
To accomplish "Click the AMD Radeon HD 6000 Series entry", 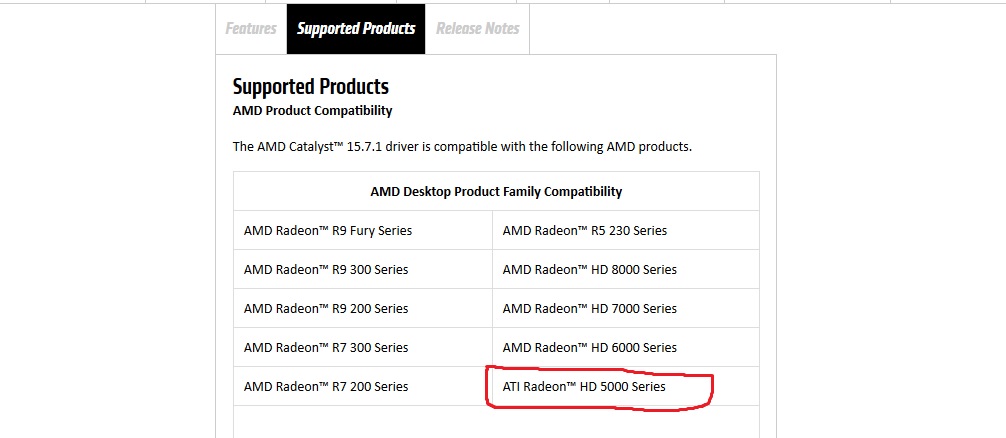I will [x=626, y=348].
